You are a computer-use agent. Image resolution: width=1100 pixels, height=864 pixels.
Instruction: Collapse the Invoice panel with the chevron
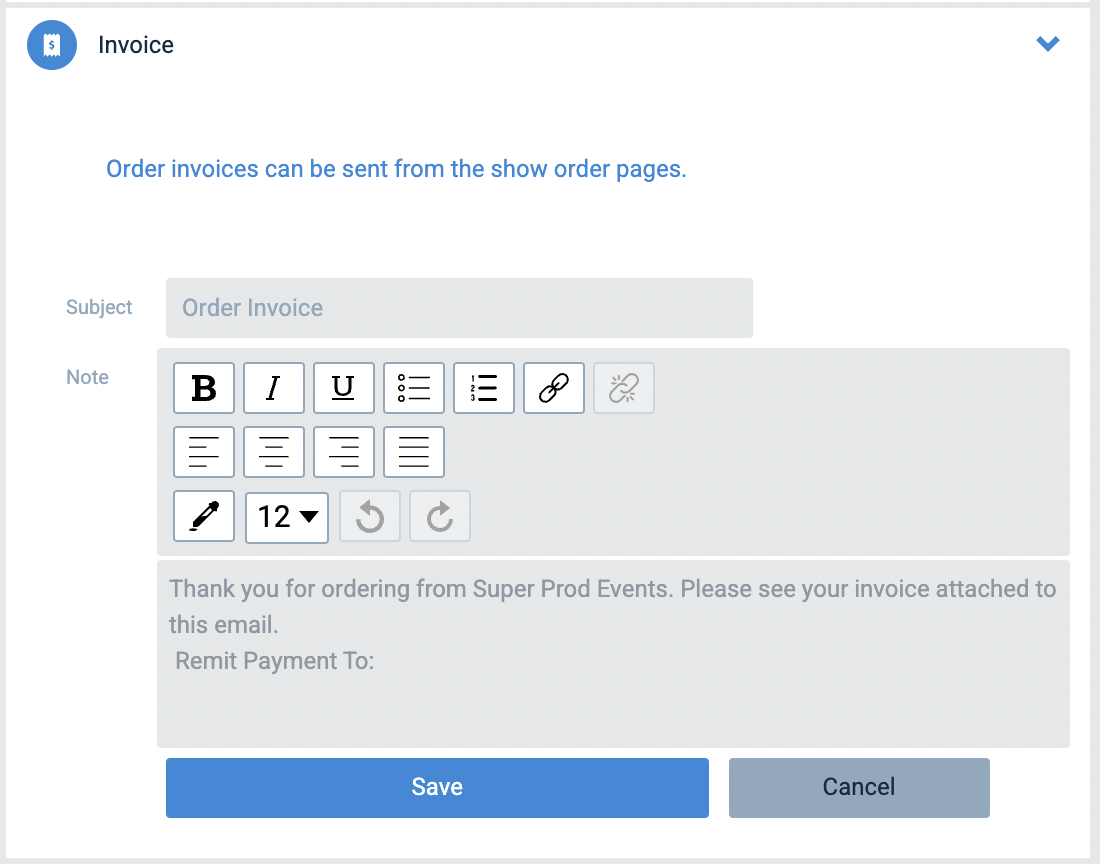point(1048,44)
